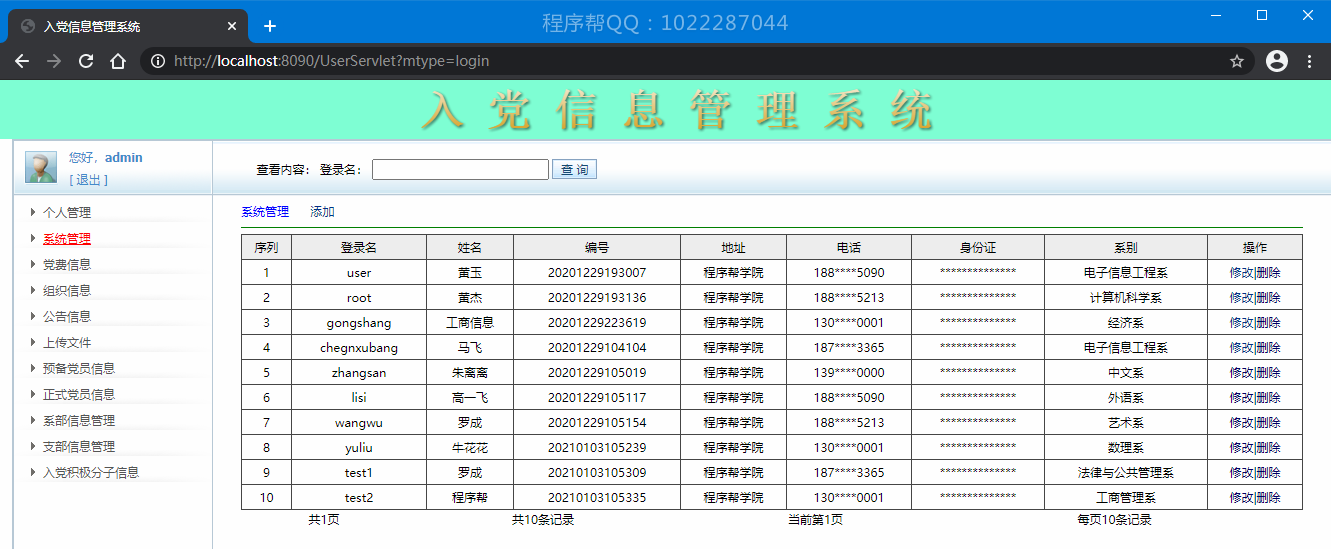
Task: Click the 查询 search button
Action: tap(574, 170)
